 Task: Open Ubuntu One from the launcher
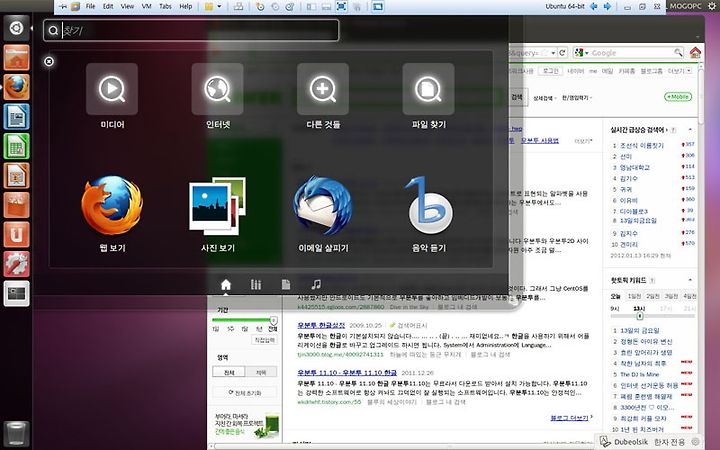pyautogui.click(x=17, y=234)
